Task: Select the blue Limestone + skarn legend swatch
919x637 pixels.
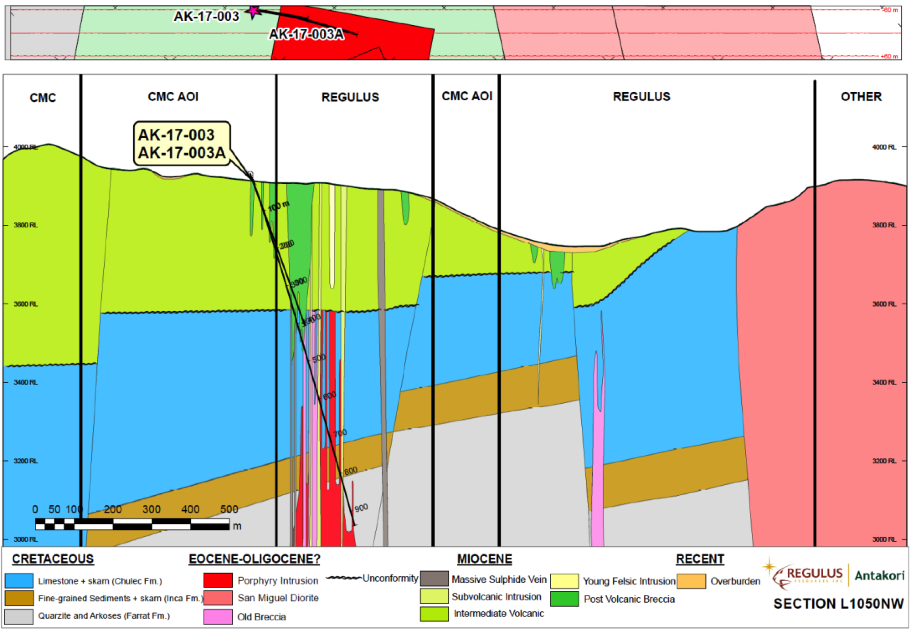Action: point(16,580)
